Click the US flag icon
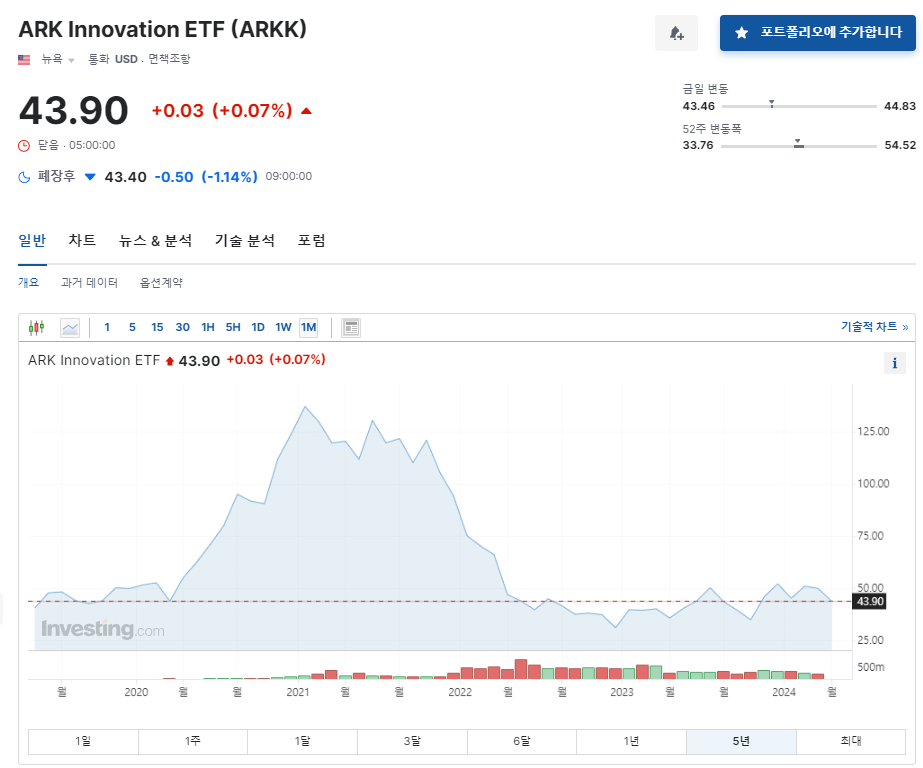This screenshot has width=923, height=768. (x=24, y=59)
